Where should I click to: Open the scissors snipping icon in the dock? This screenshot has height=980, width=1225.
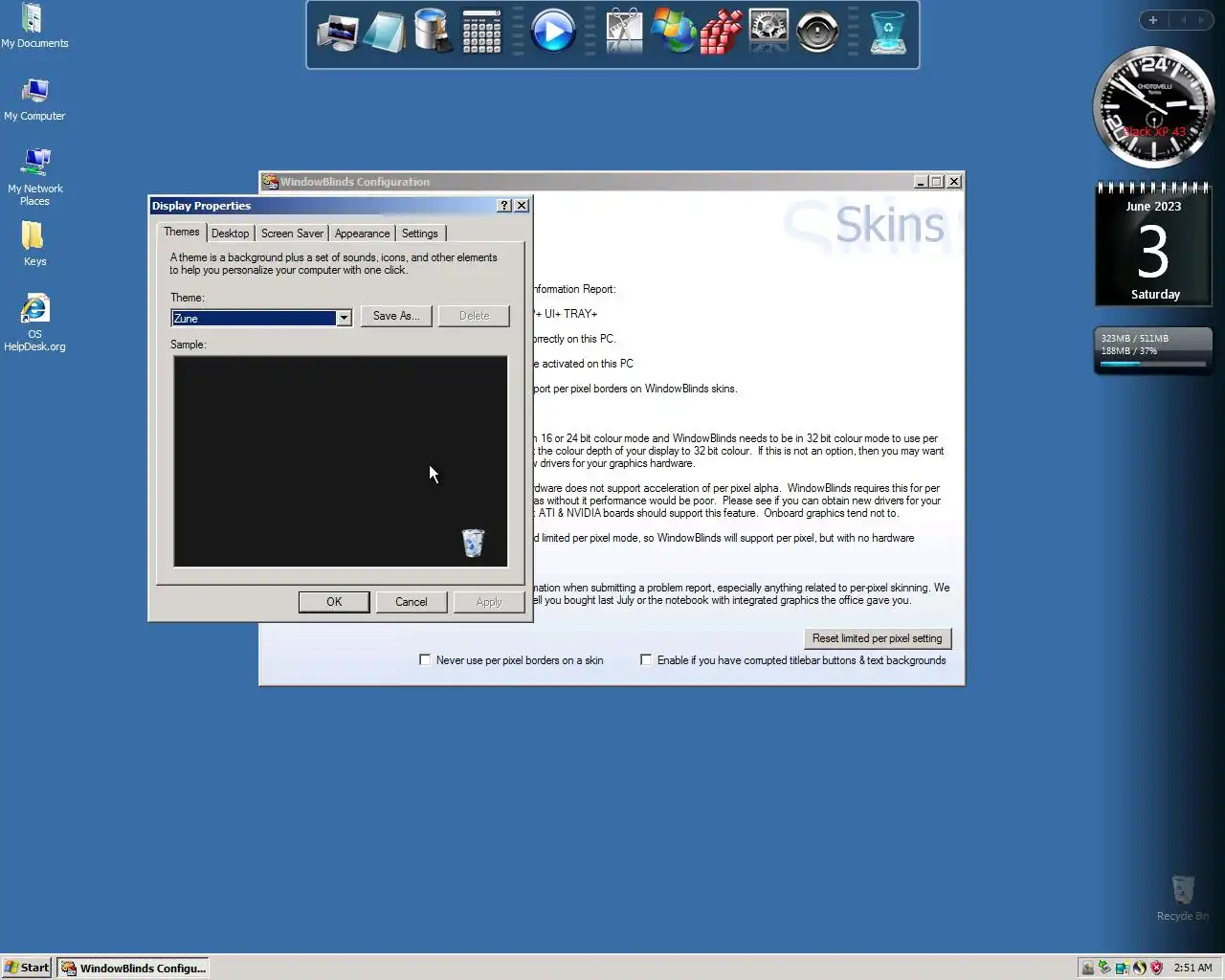624,32
